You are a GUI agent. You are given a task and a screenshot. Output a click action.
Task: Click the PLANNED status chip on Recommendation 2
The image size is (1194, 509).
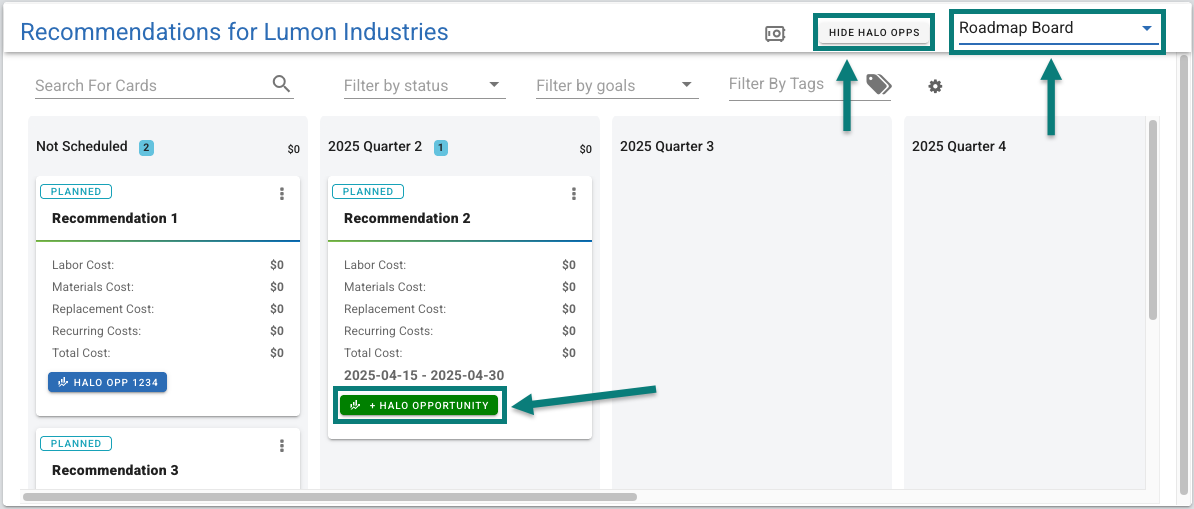368,191
